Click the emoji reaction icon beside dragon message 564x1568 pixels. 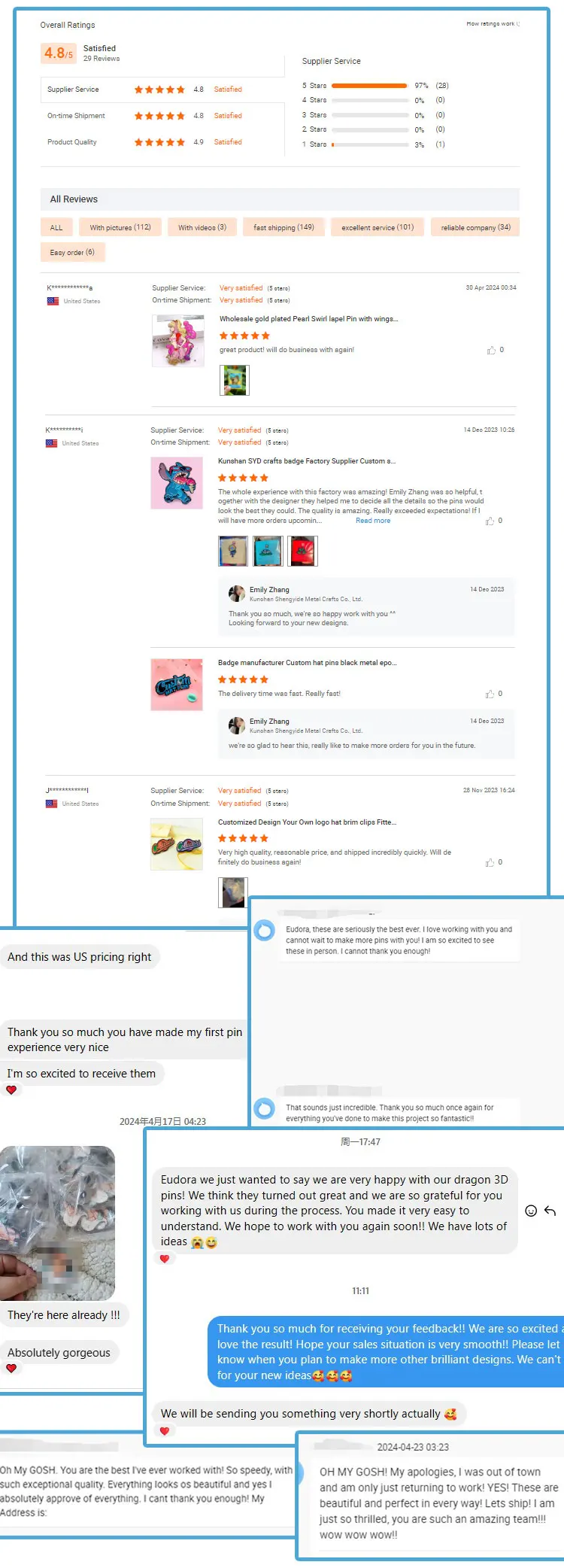[531, 1211]
